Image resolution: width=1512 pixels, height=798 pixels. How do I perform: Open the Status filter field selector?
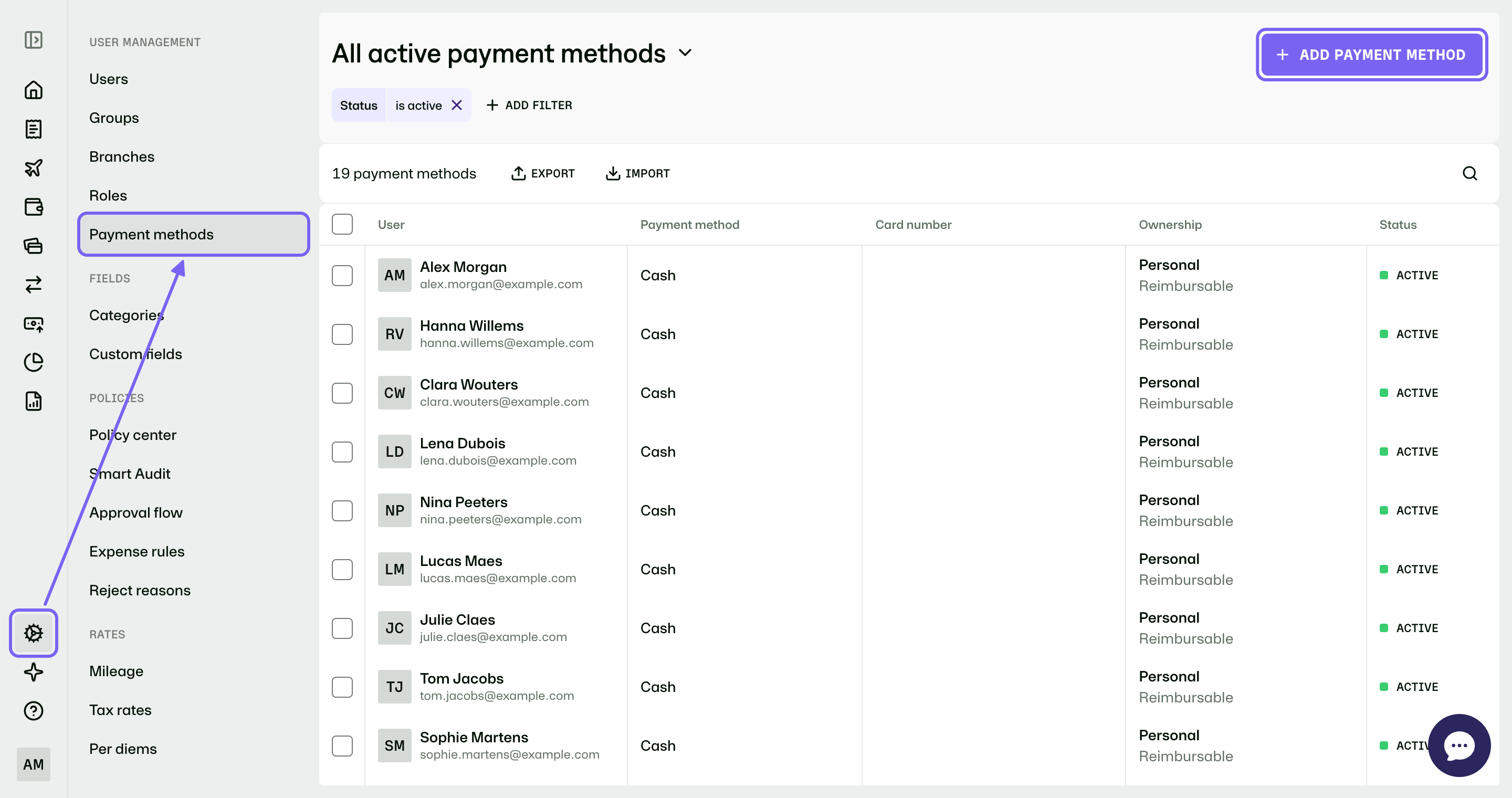tap(359, 105)
